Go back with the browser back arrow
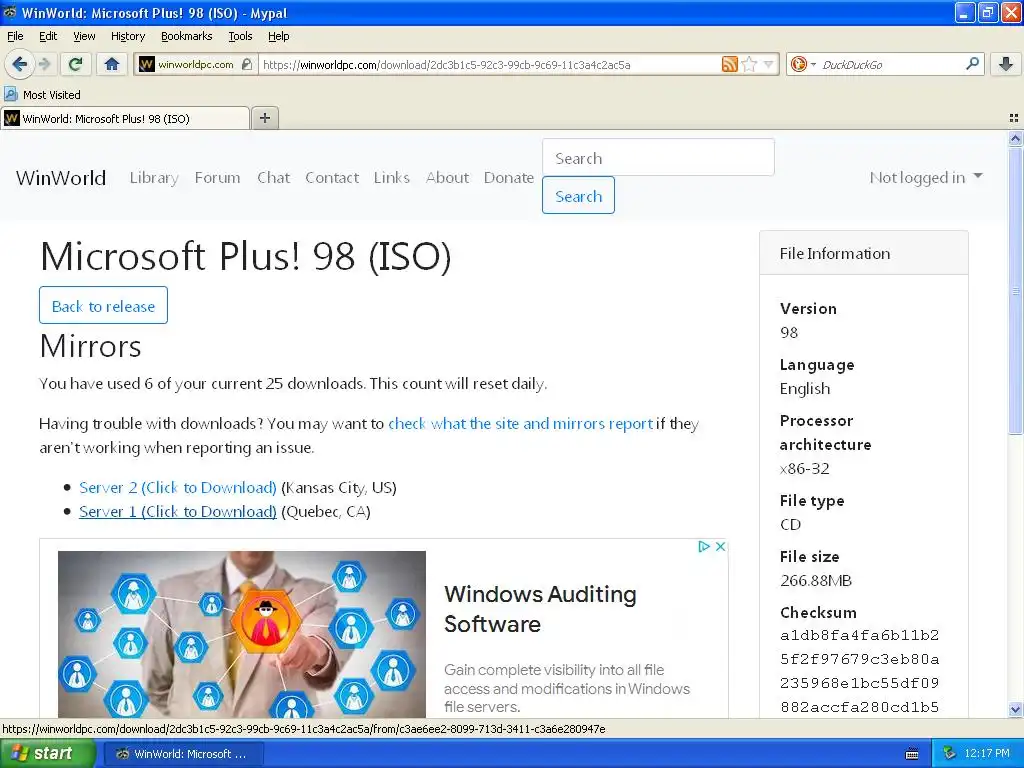The width and height of the screenshot is (1024, 768). click(19, 64)
